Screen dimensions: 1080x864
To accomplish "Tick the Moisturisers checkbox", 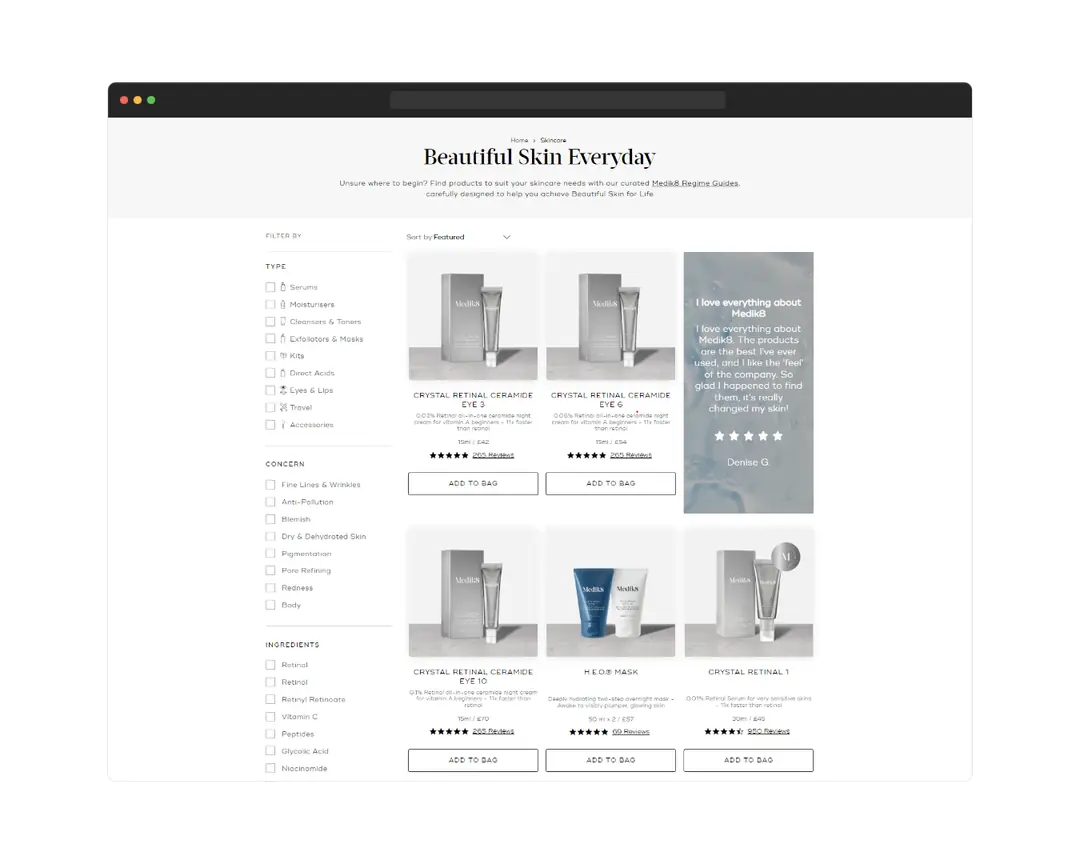I will 270,304.
